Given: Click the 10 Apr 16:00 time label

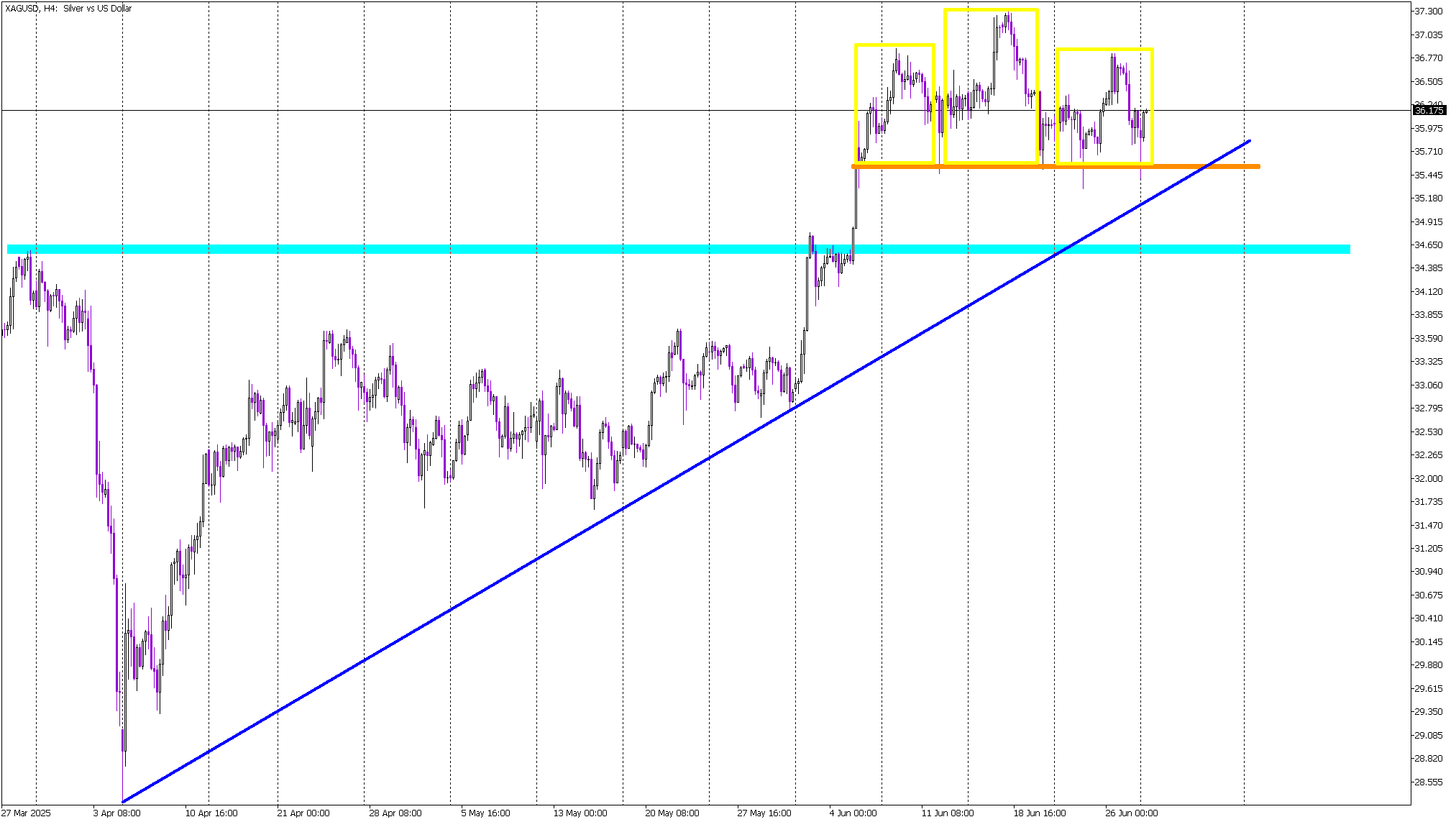Looking at the screenshot, I should (211, 813).
